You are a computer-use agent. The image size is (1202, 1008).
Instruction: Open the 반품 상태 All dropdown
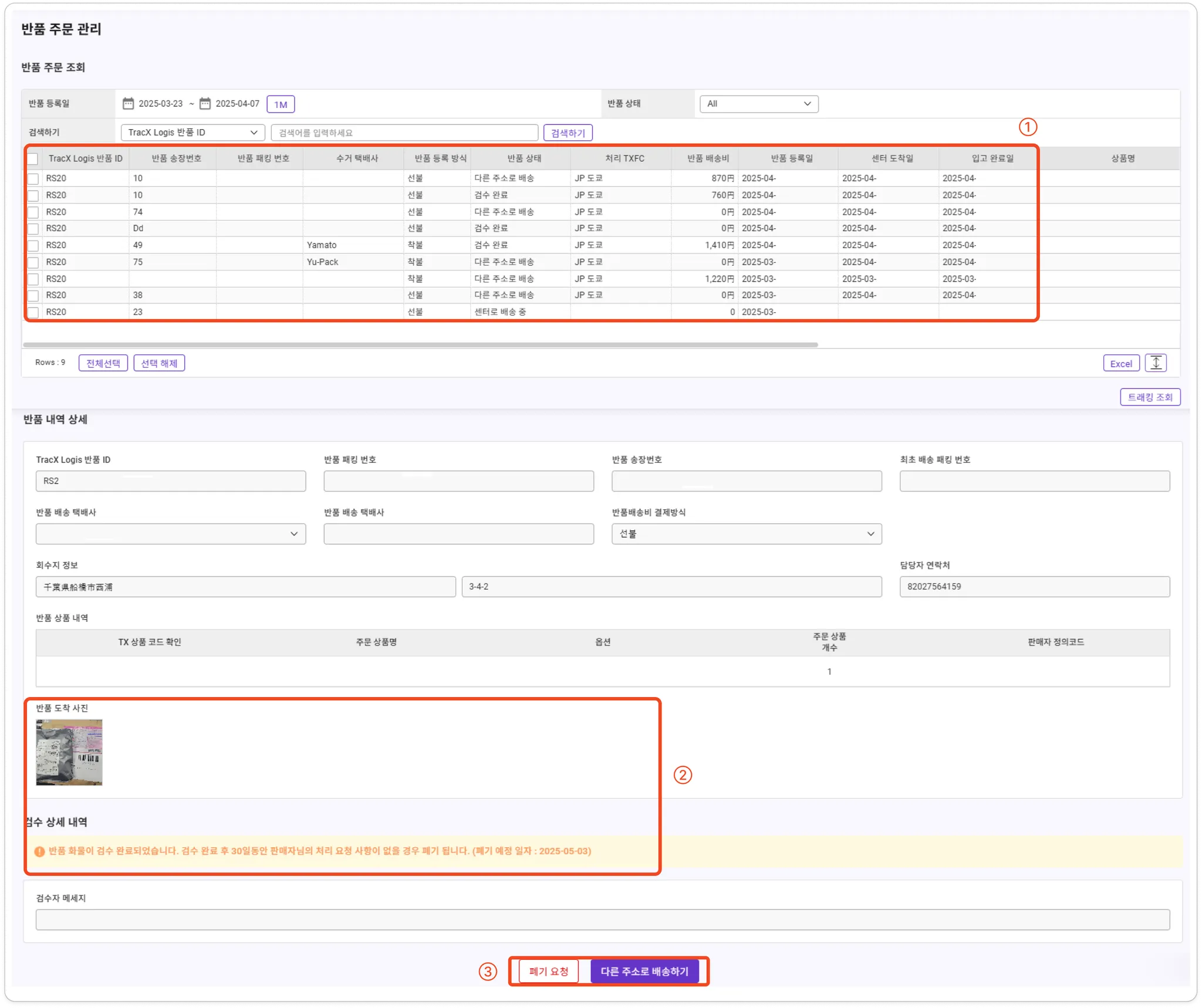coord(758,104)
